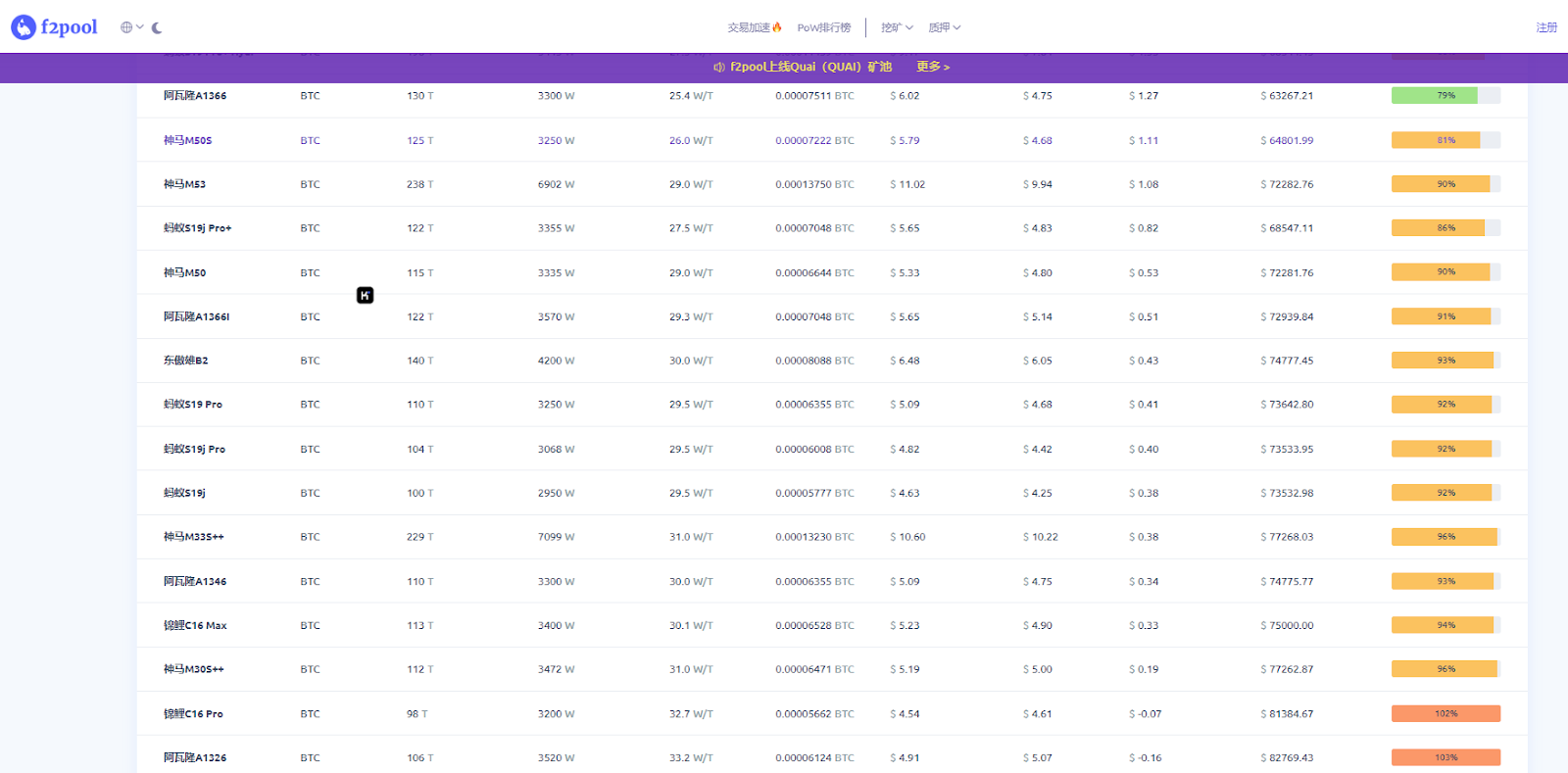Click the 4200 W power value
Image resolution: width=1568 pixels, height=773 pixels.
click(x=556, y=361)
